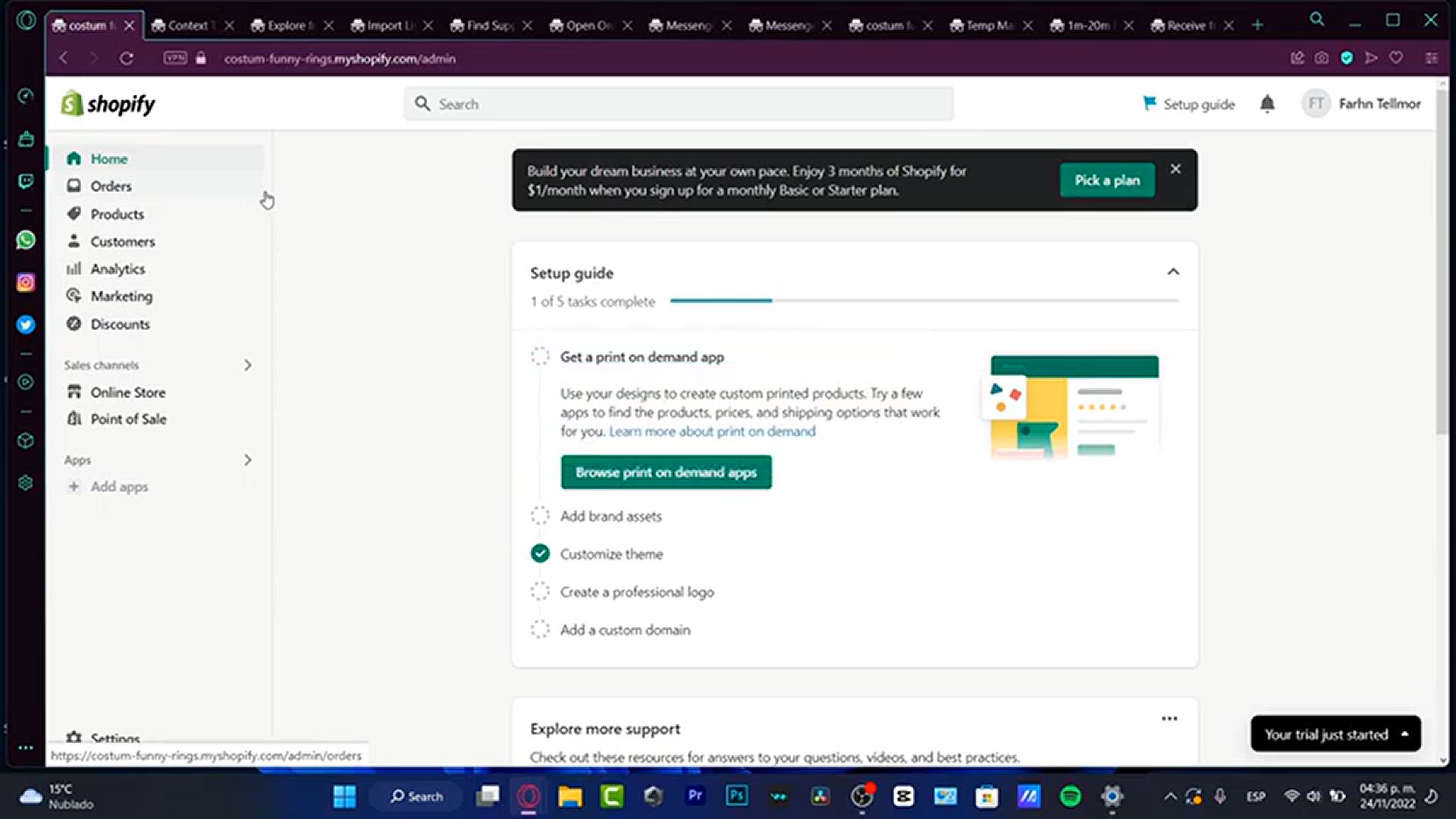Open browser tab search magnifier
This screenshot has width=1456, height=819.
[1317, 20]
